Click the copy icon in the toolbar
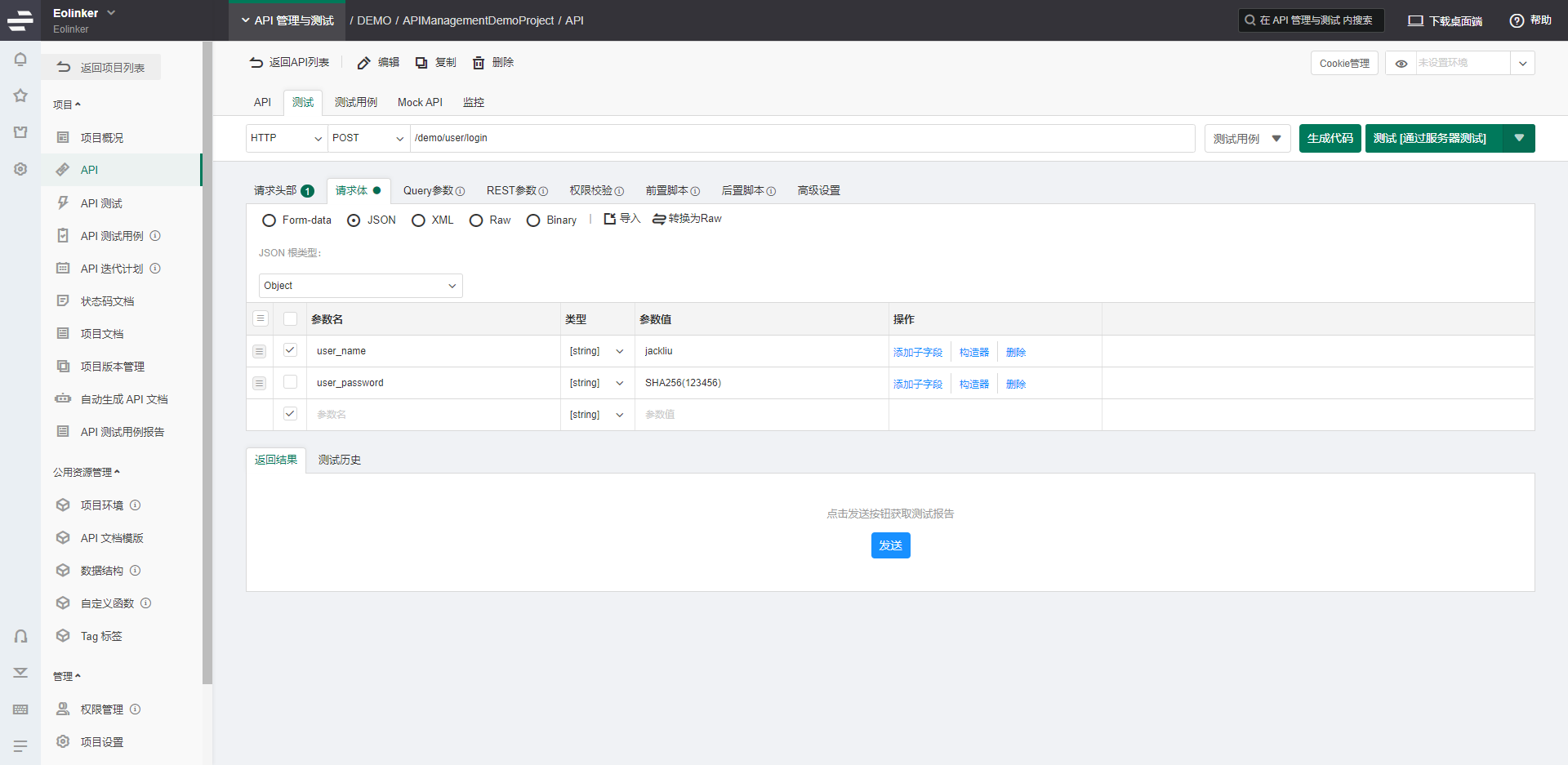 (x=421, y=63)
